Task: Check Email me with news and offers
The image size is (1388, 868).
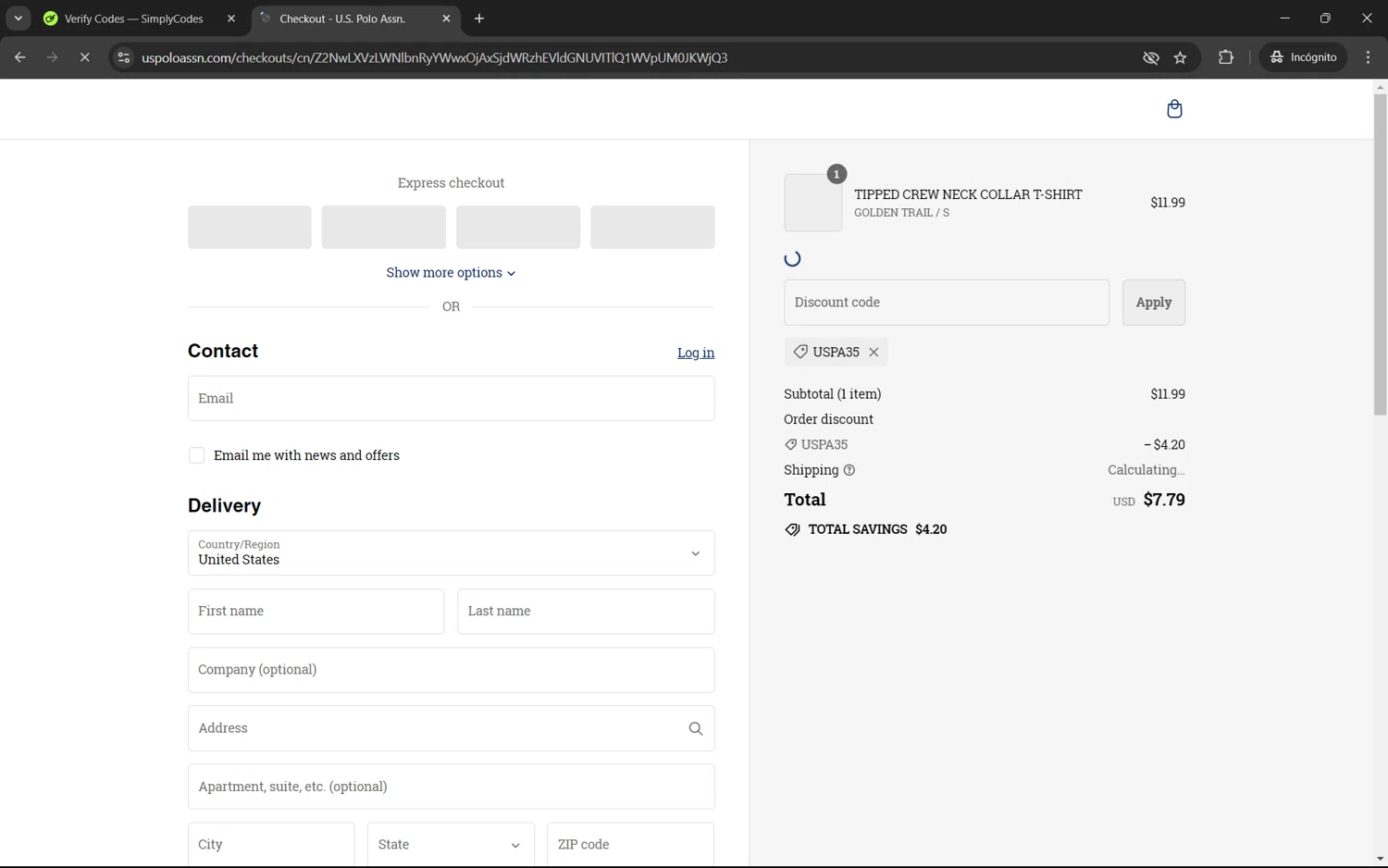Action: (x=196, y=455)
